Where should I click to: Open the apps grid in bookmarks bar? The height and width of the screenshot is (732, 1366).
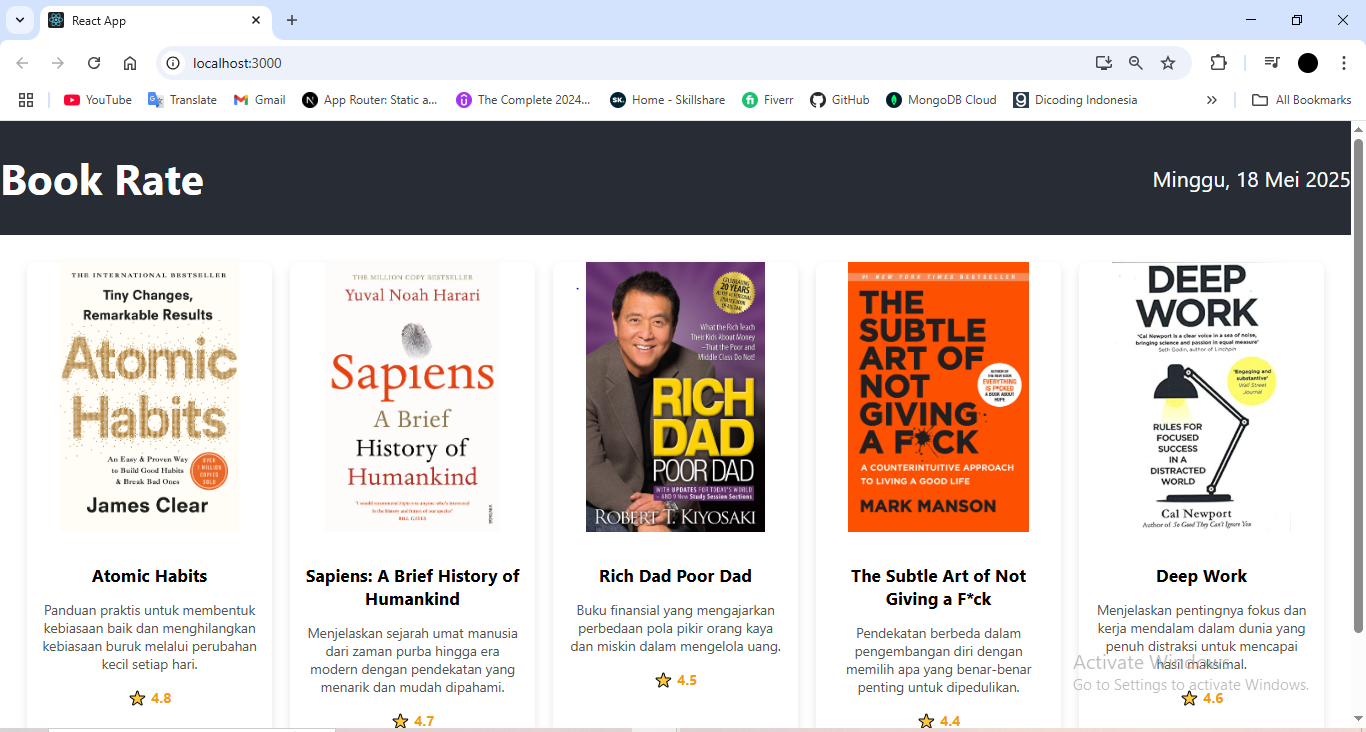[x=26, y=100]
